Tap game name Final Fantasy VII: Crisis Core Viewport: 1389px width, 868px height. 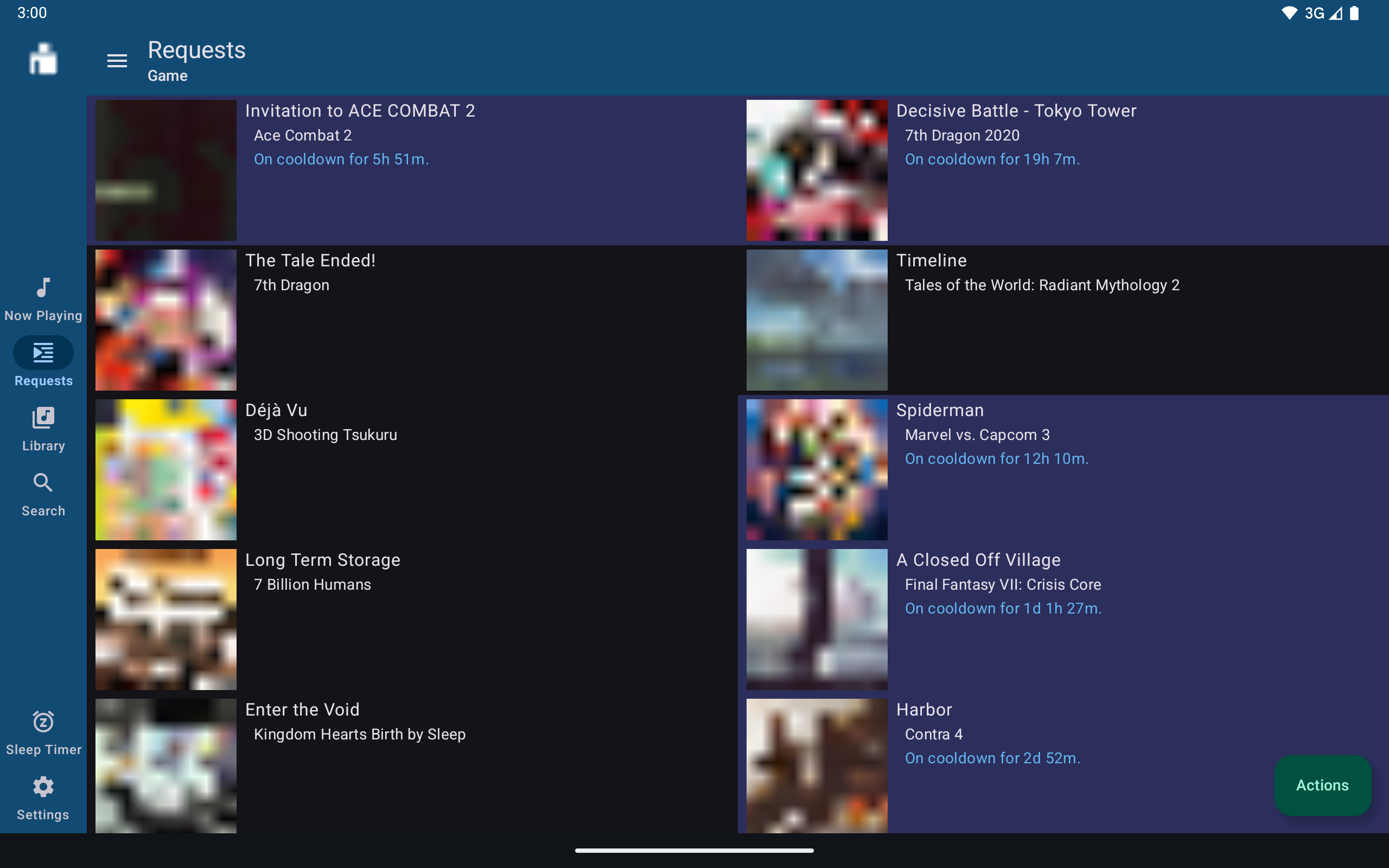pos(1003,584)
